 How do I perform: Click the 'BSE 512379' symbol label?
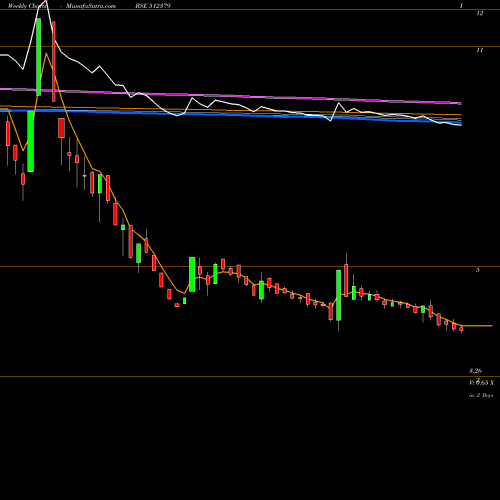(153, 6)
